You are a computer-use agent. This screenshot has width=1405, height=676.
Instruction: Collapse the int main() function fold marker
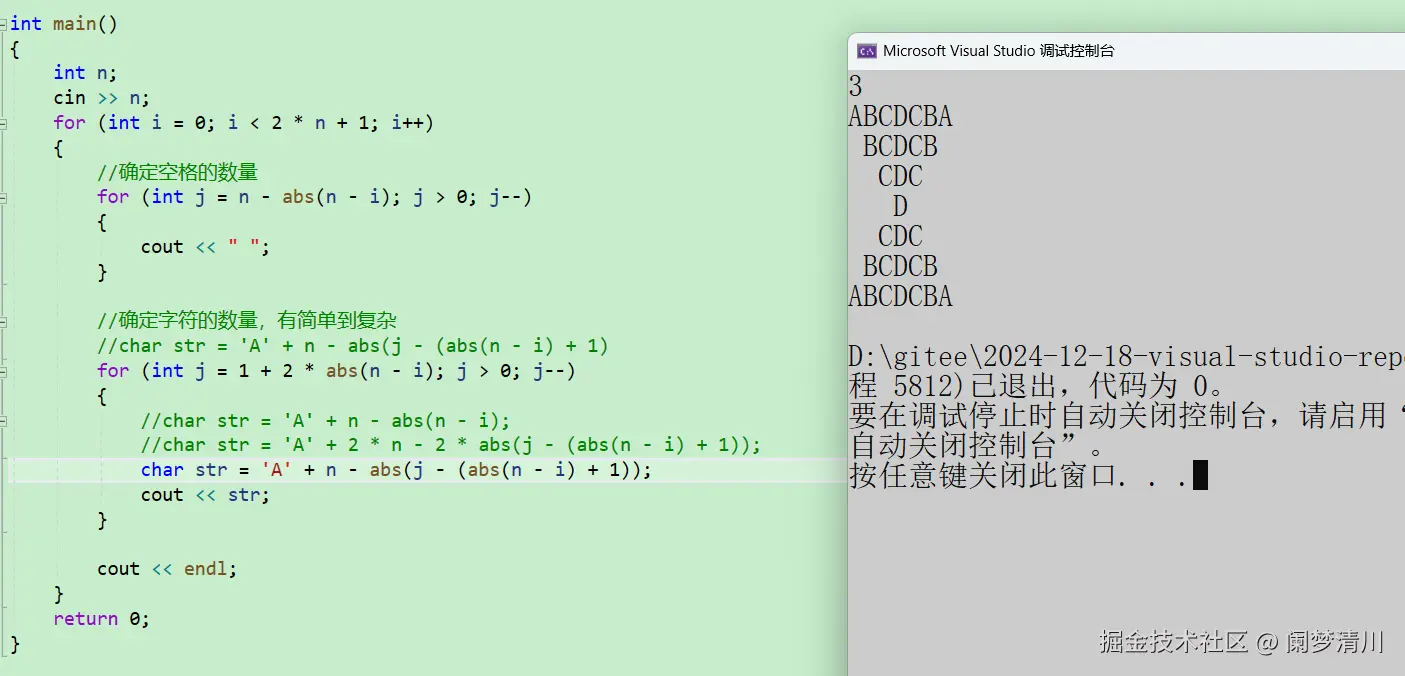coord(4,24)
